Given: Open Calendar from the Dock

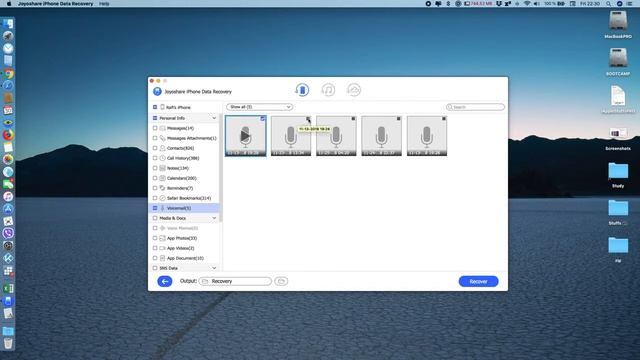Looking at the screenshot, I should pyautogui.click(x=8, y=110).
